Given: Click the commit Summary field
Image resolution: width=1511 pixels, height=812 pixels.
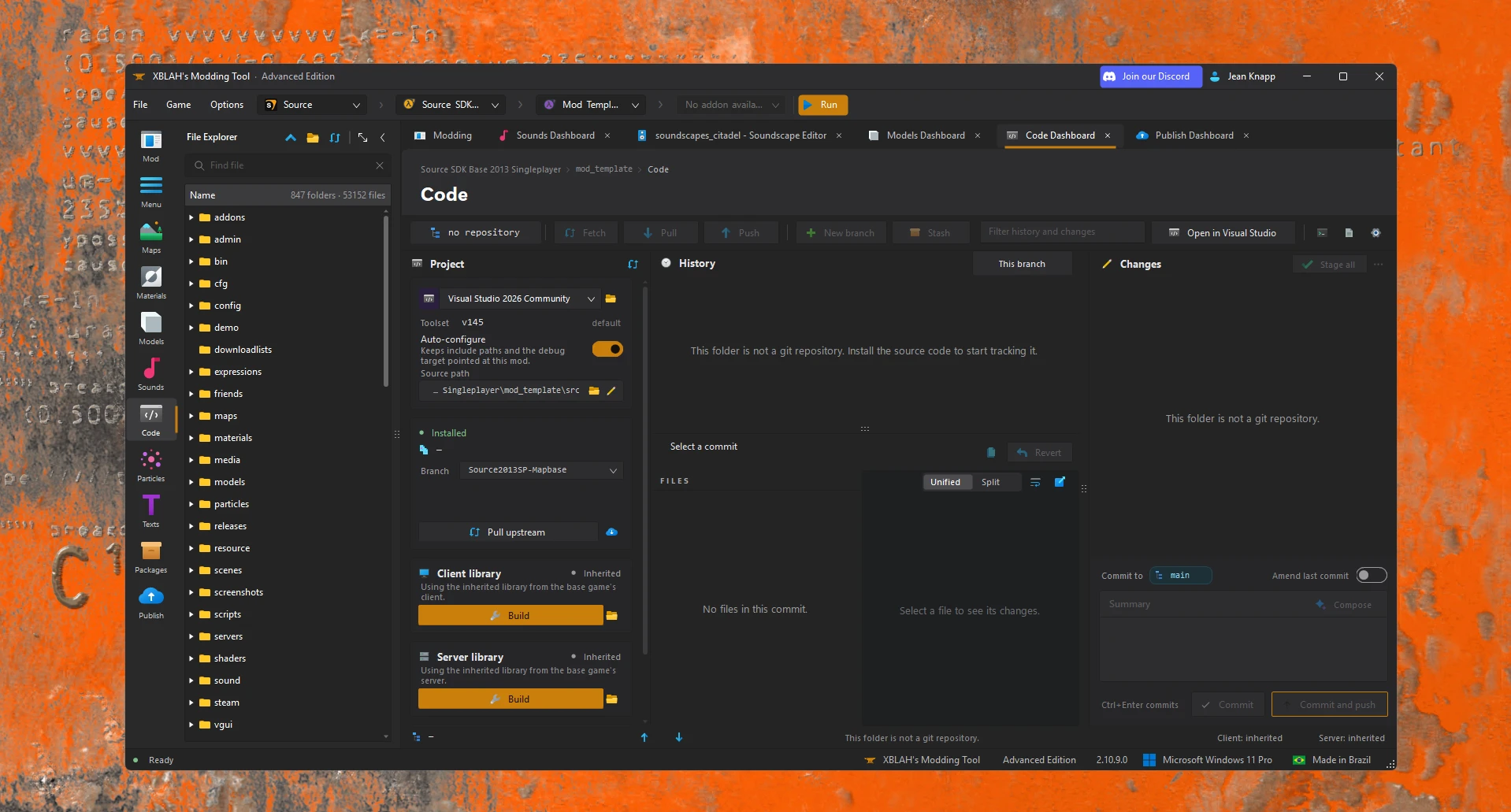Looking at the screenshot, I should click(x=1206, y=604).
